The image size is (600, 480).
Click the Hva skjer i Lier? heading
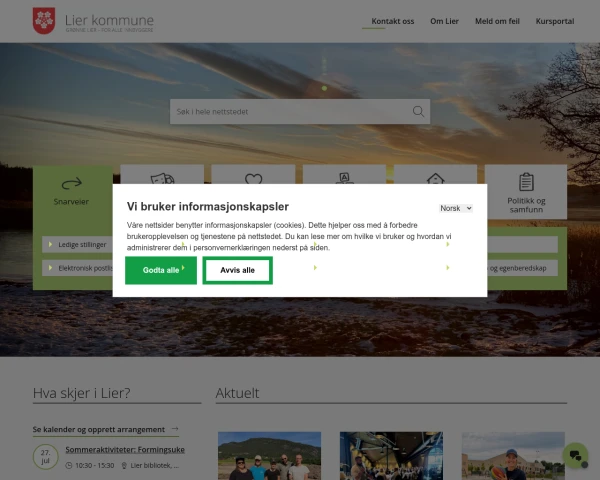[x=82, y=393]
